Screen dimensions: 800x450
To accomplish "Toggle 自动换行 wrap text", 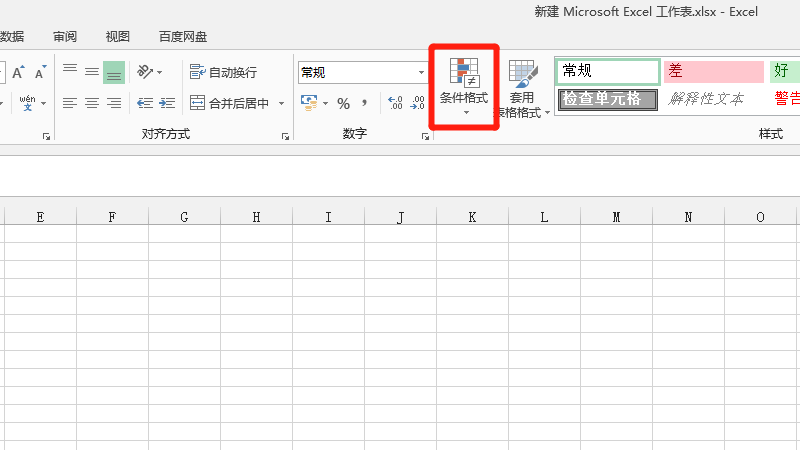I will (223, 72).
